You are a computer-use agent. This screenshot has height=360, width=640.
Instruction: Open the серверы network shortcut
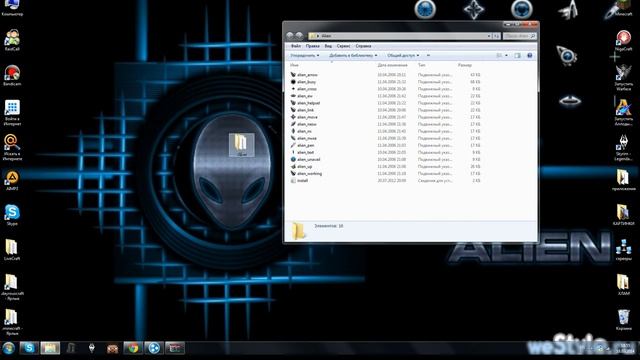coord(623,249)
